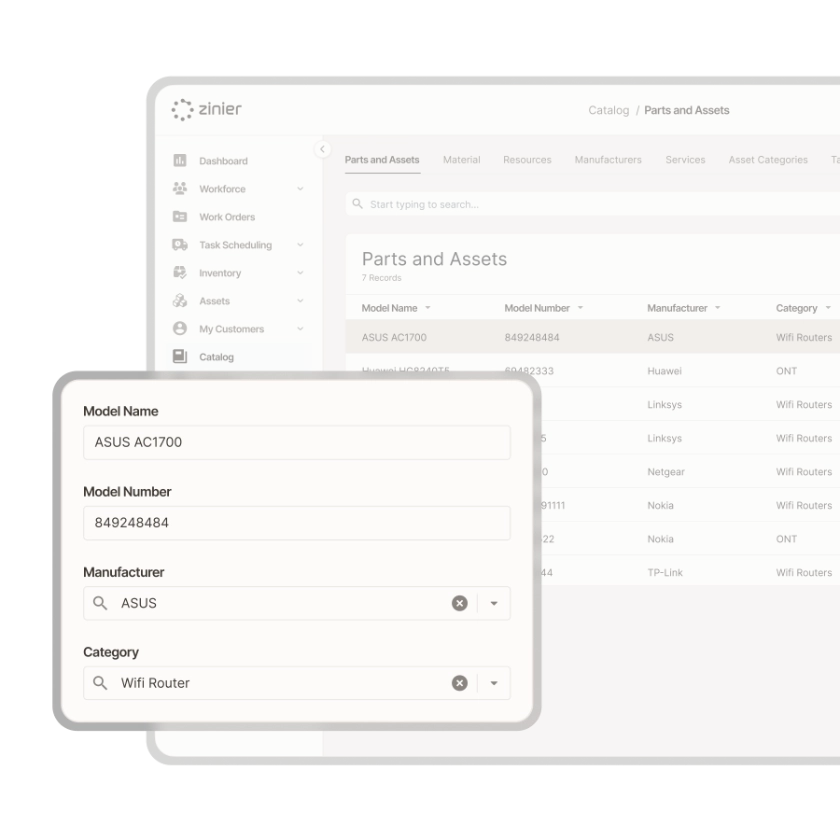This screenshot has width=840, height=840.
Task: Click Wifi Routers in TP-Link row
Action: pos(804,573)
